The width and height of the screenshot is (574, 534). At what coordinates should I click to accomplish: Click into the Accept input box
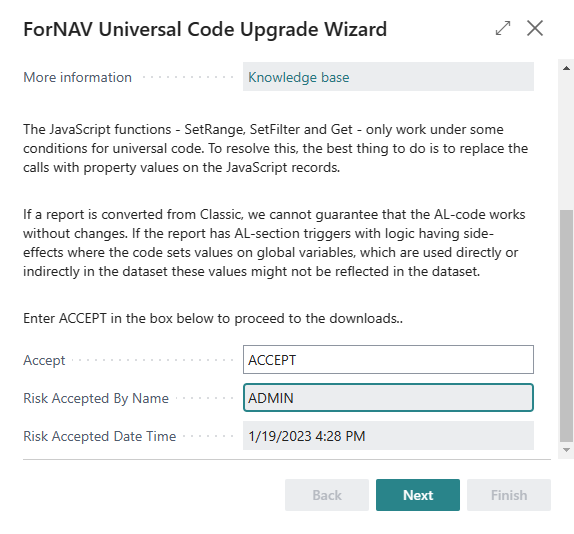pos(388,359)
